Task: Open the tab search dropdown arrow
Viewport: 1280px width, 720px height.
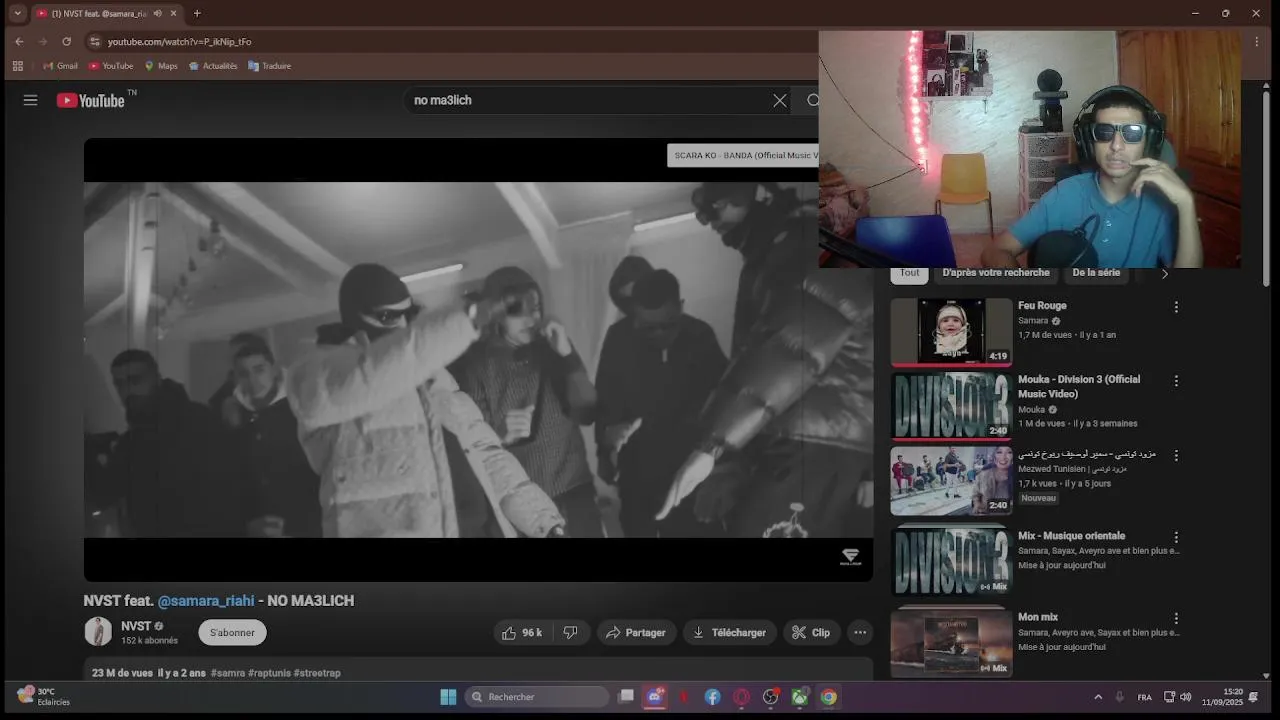Action: (17, 13)
